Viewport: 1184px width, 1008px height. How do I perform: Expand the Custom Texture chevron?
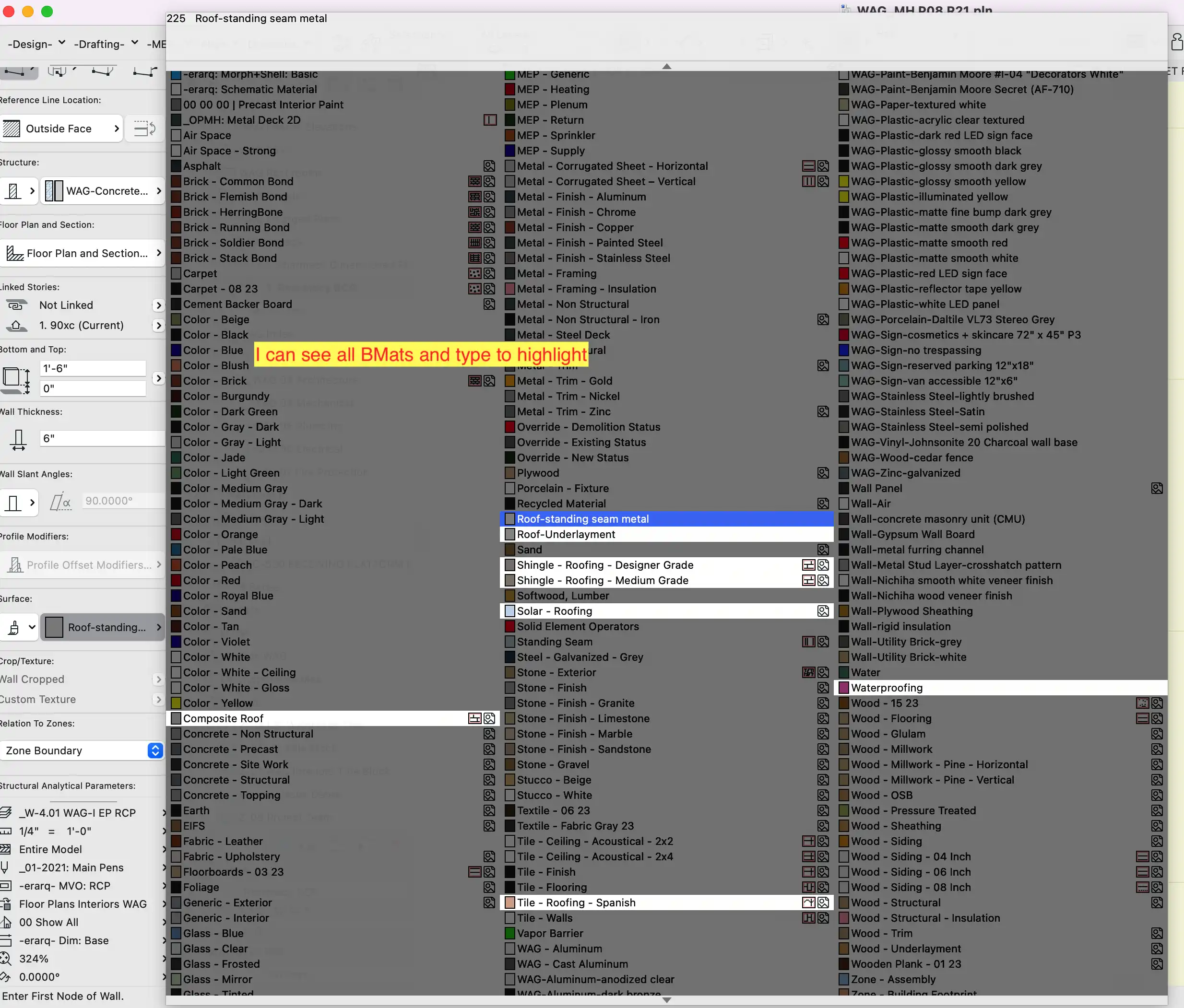(x=158, y=700)
